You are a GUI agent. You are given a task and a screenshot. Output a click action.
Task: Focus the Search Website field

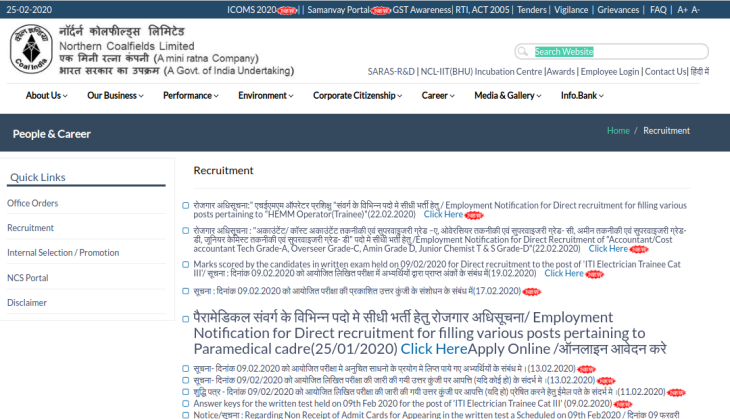tap(611, 51)
